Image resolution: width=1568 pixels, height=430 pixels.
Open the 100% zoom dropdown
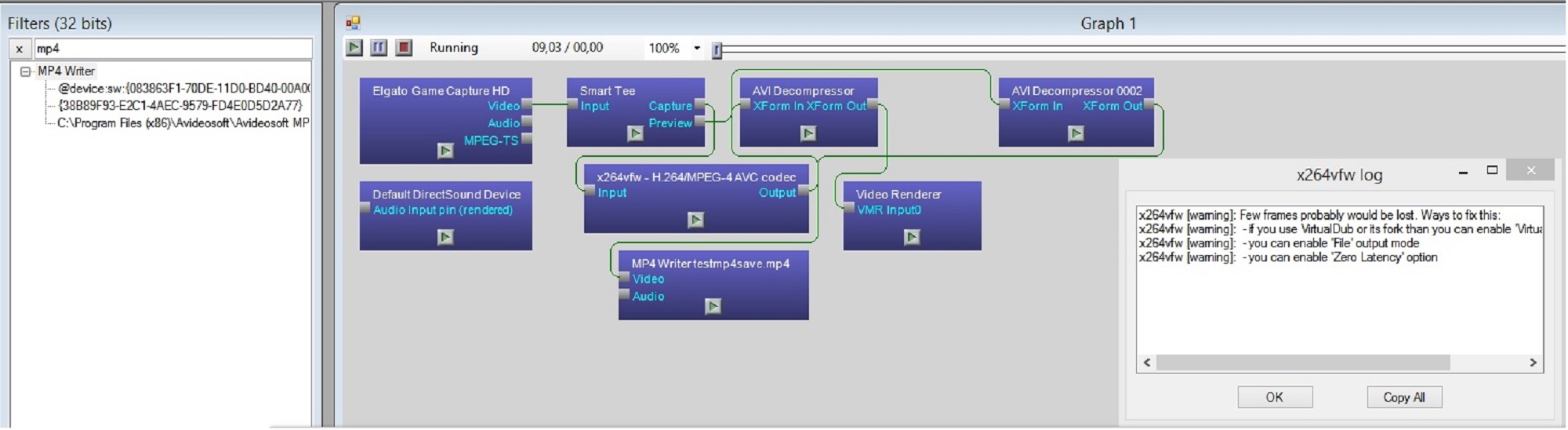[x=696, y=48]
